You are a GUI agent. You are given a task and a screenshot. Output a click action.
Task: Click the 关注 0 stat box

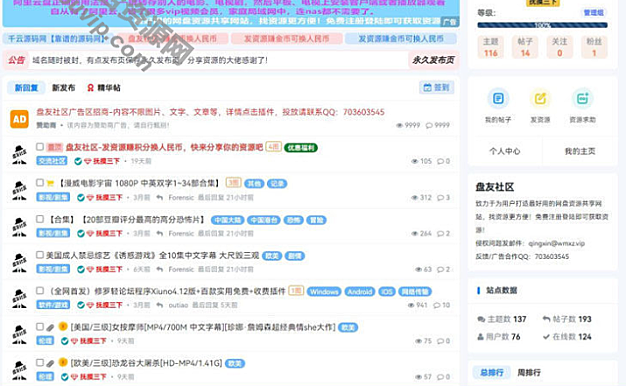pyautogui.click(x=559, y=47)
